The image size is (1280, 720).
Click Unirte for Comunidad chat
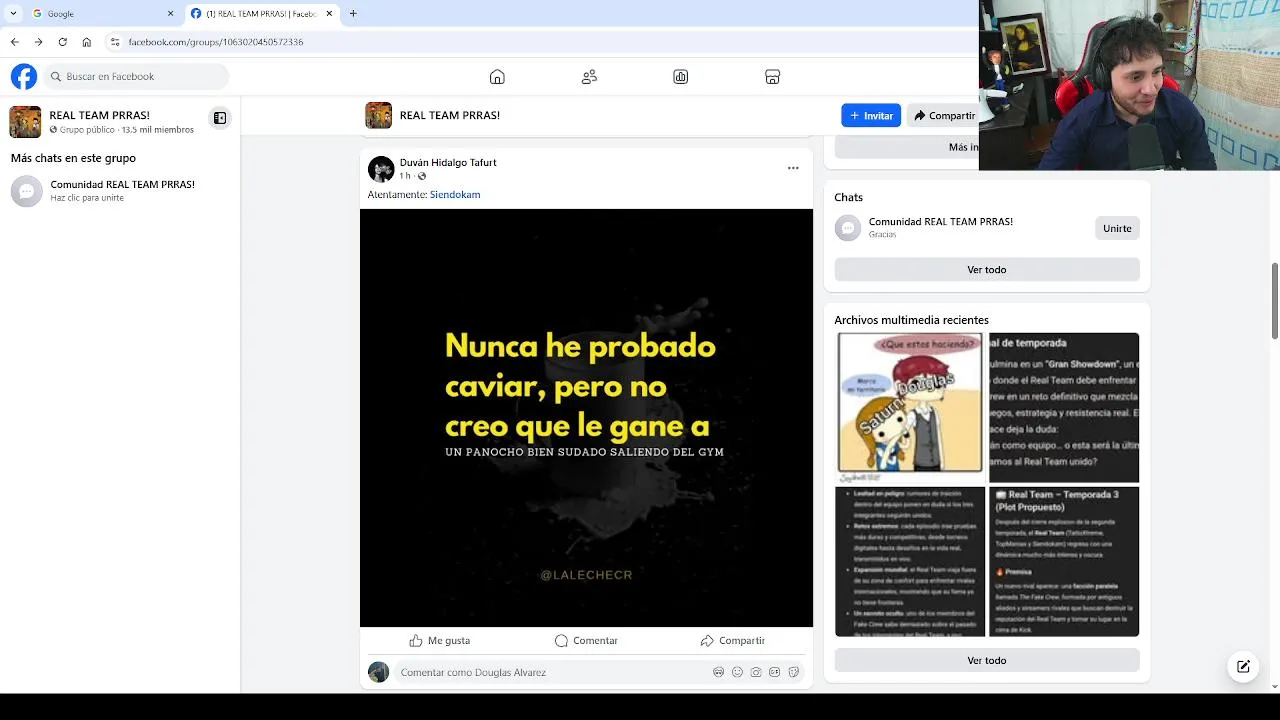[1117, 228]
